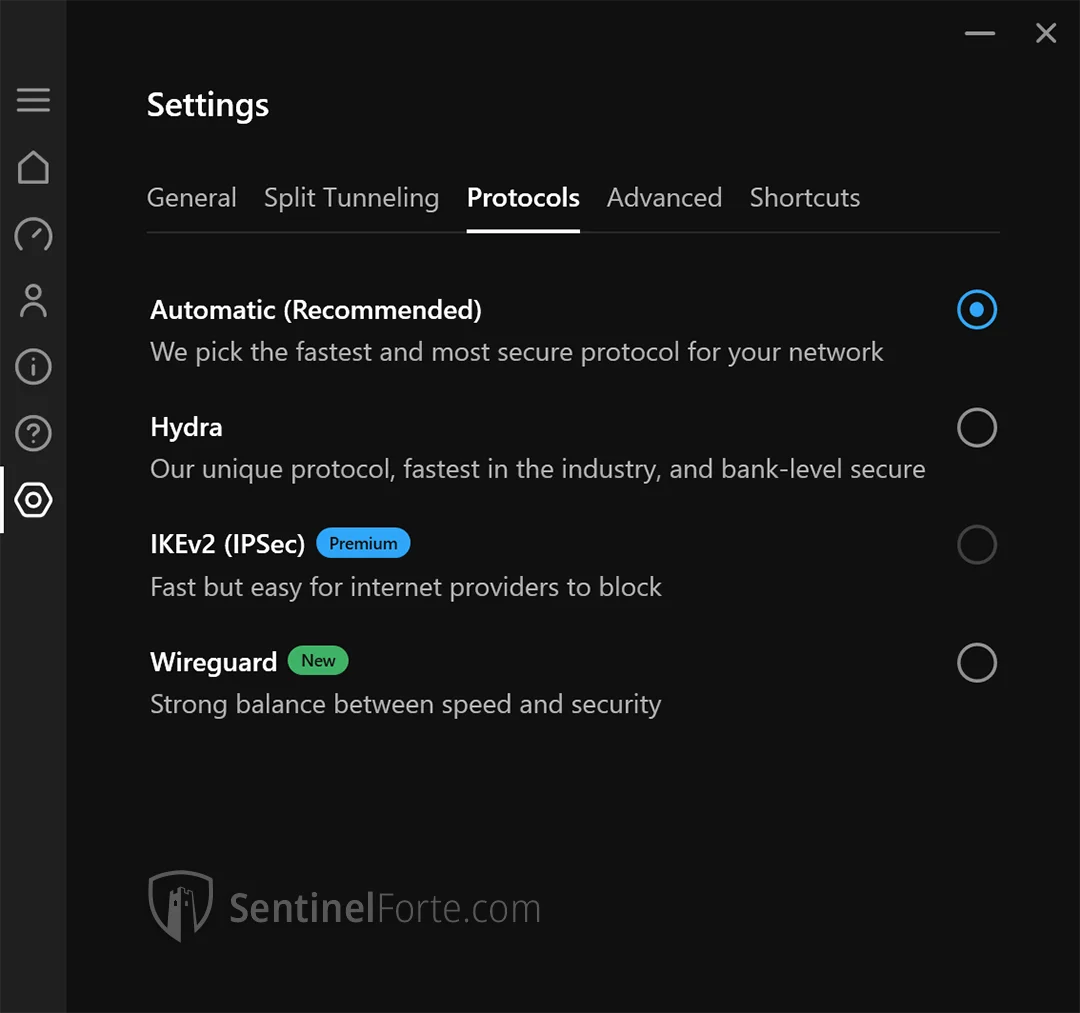Select the Wireguard protocol radio button
This screenshot has height=1013, width=1080.
click(976, 663)
